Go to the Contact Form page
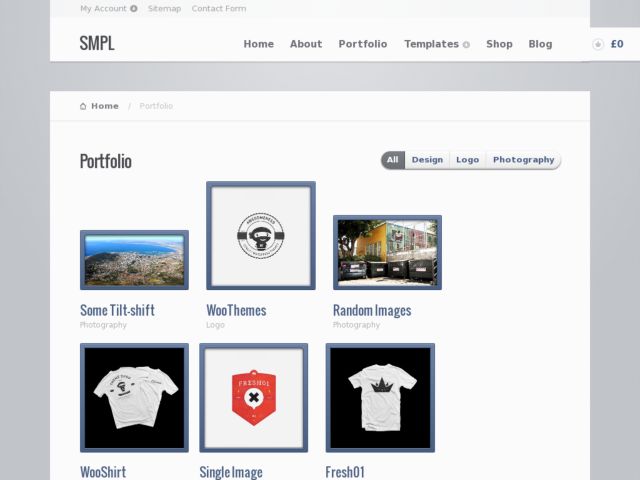The height and width of the screenshot is (480, 640). pos(219,9)
